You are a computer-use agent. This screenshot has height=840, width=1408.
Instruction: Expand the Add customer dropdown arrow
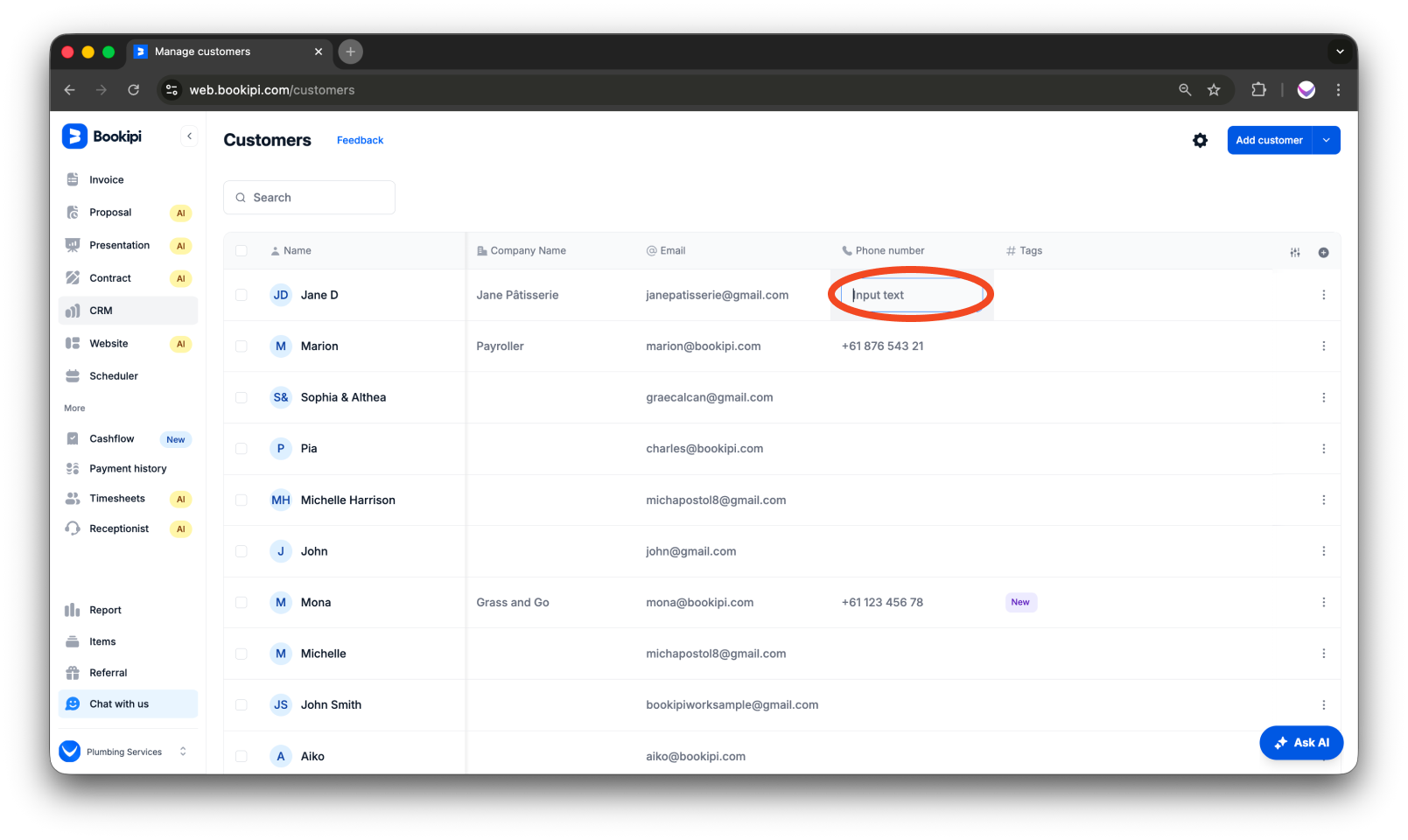(x=1326, y=140)
